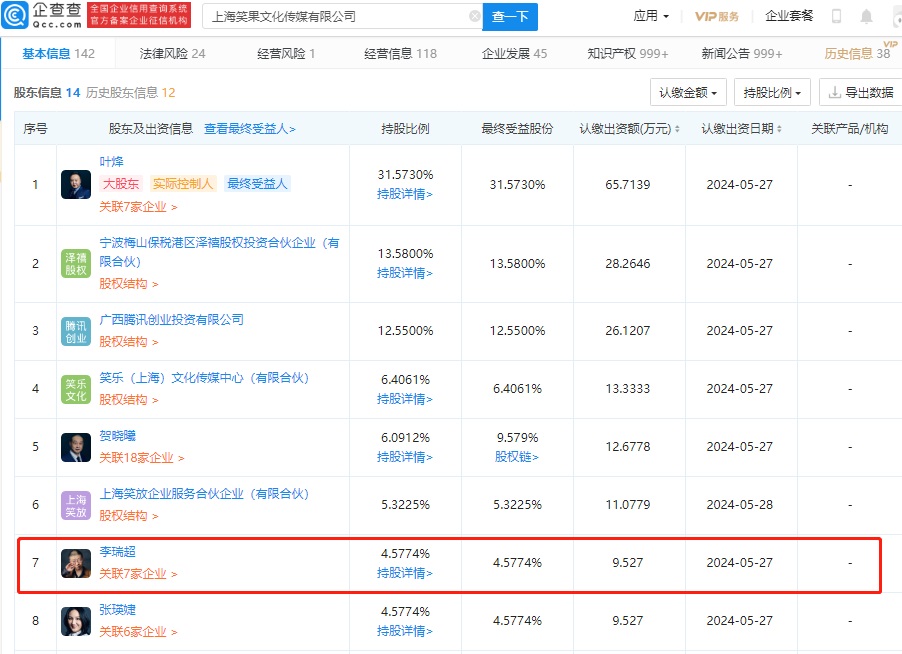This screenshot has height=654, width=902.
Task: Open the Qcc.com logo homepage
Action: [41, 15]
